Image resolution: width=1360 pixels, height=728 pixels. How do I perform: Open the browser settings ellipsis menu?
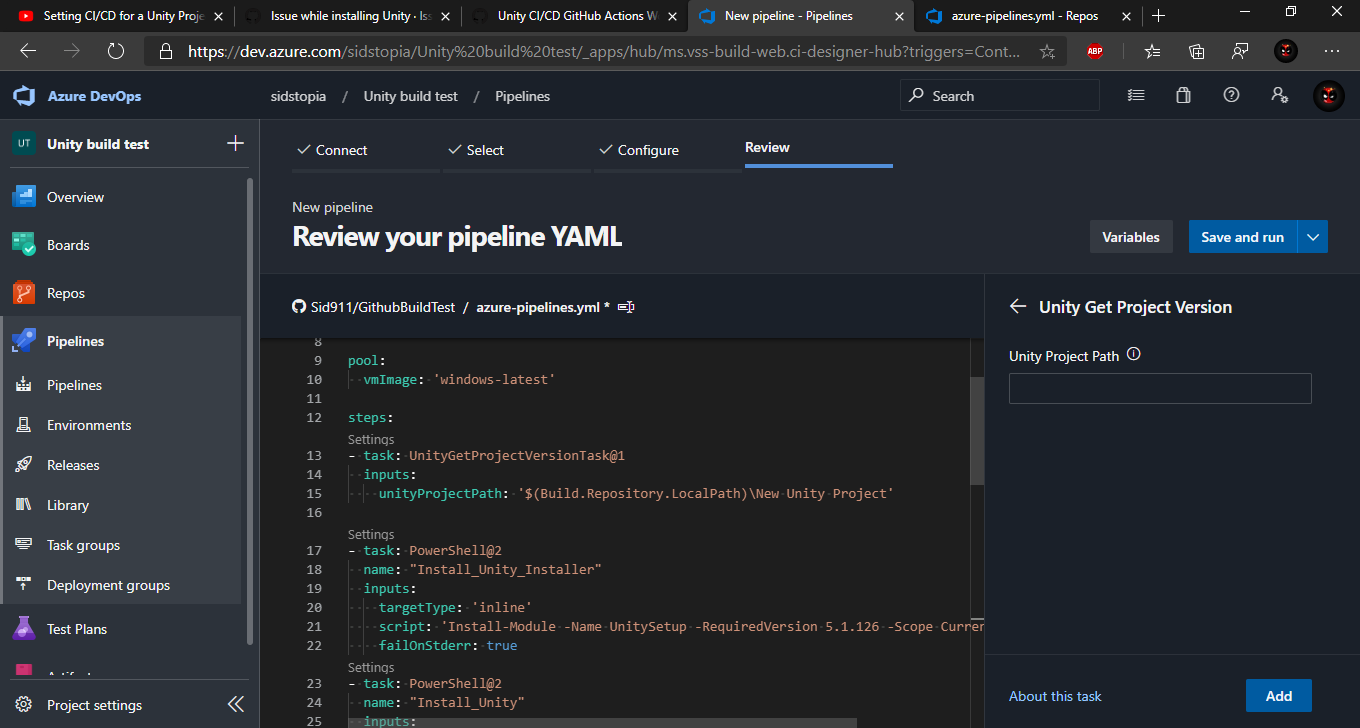(1332, 51)
